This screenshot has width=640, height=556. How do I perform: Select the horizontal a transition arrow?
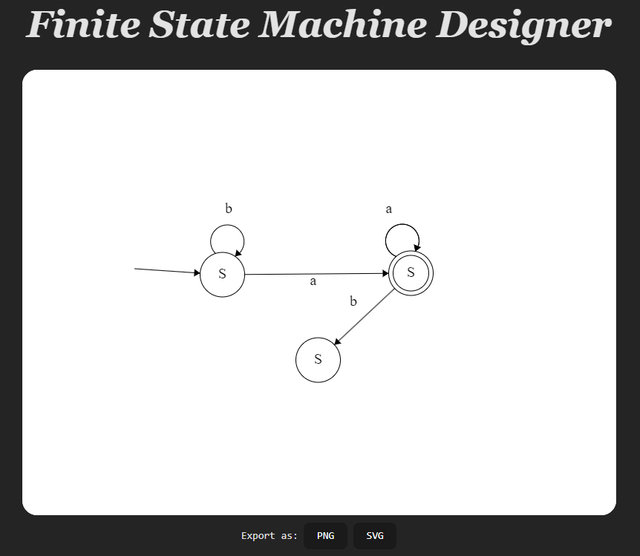(x=316, y=274)
